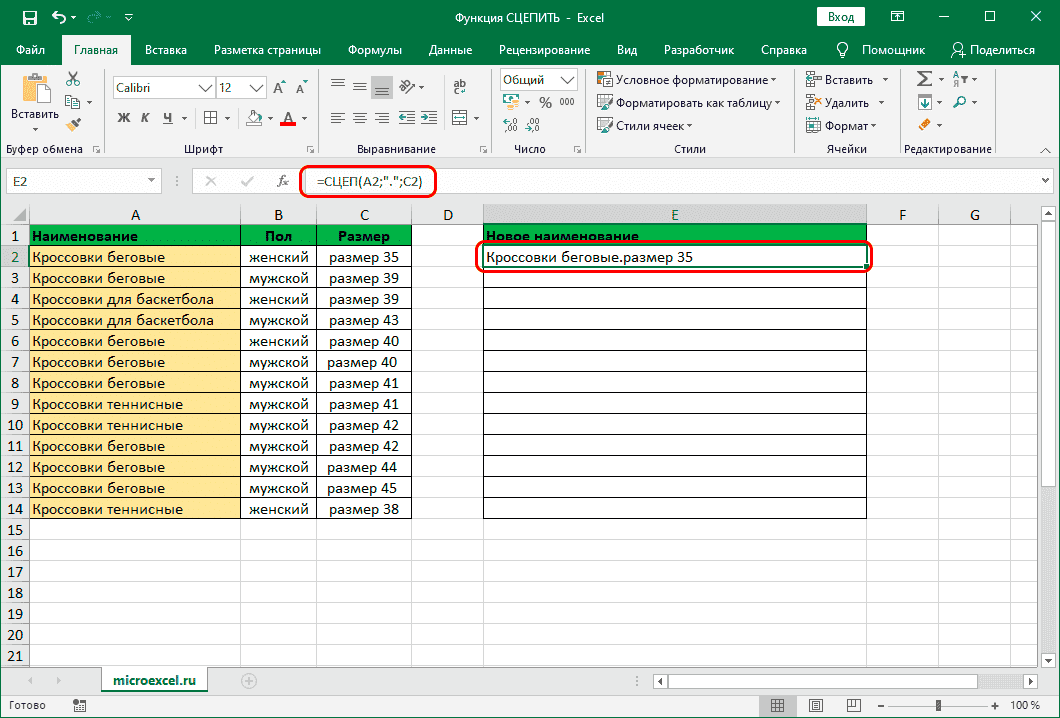The width and height of the screenshot is (1060, 718).
Task: Switch to the Вставка ribbon tab
Action: point(166,49)
